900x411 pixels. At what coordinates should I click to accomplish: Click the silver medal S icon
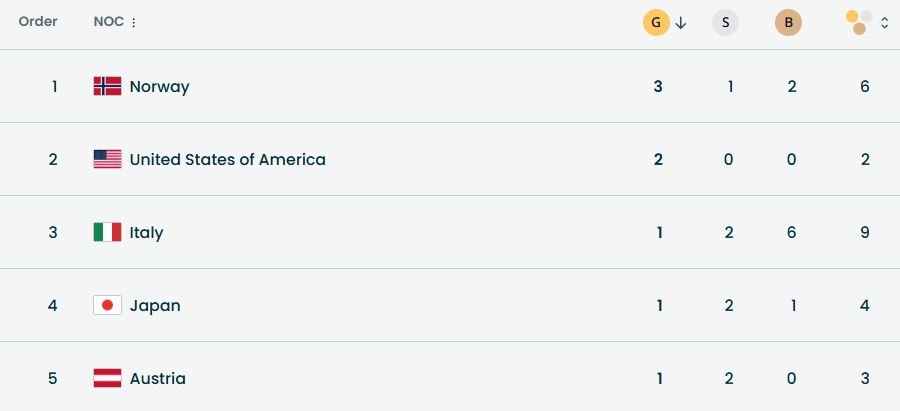coord(725,22)
